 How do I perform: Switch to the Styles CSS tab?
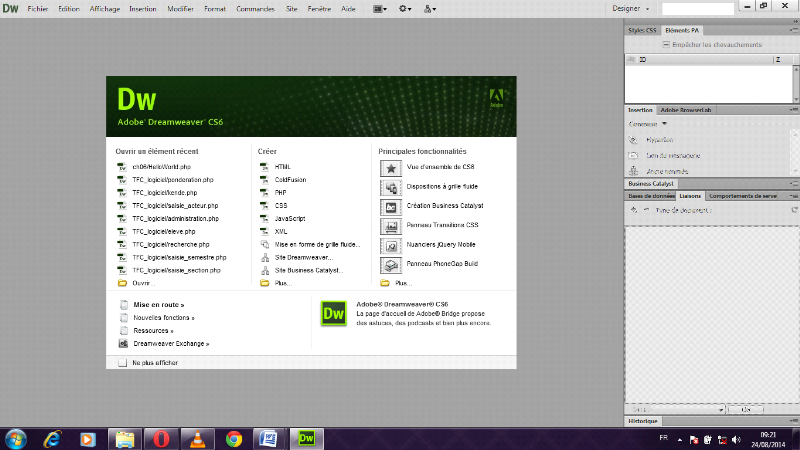642,31
